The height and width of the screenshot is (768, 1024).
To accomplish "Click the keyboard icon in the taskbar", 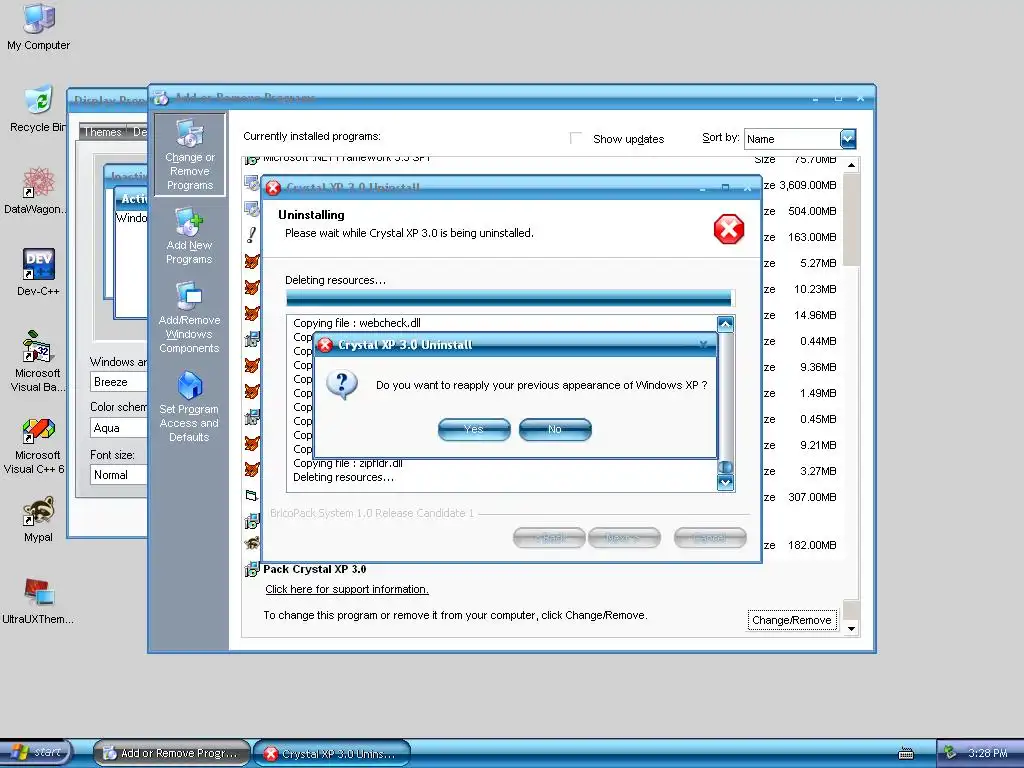I will pyautogui.click(x=906, y=754).
